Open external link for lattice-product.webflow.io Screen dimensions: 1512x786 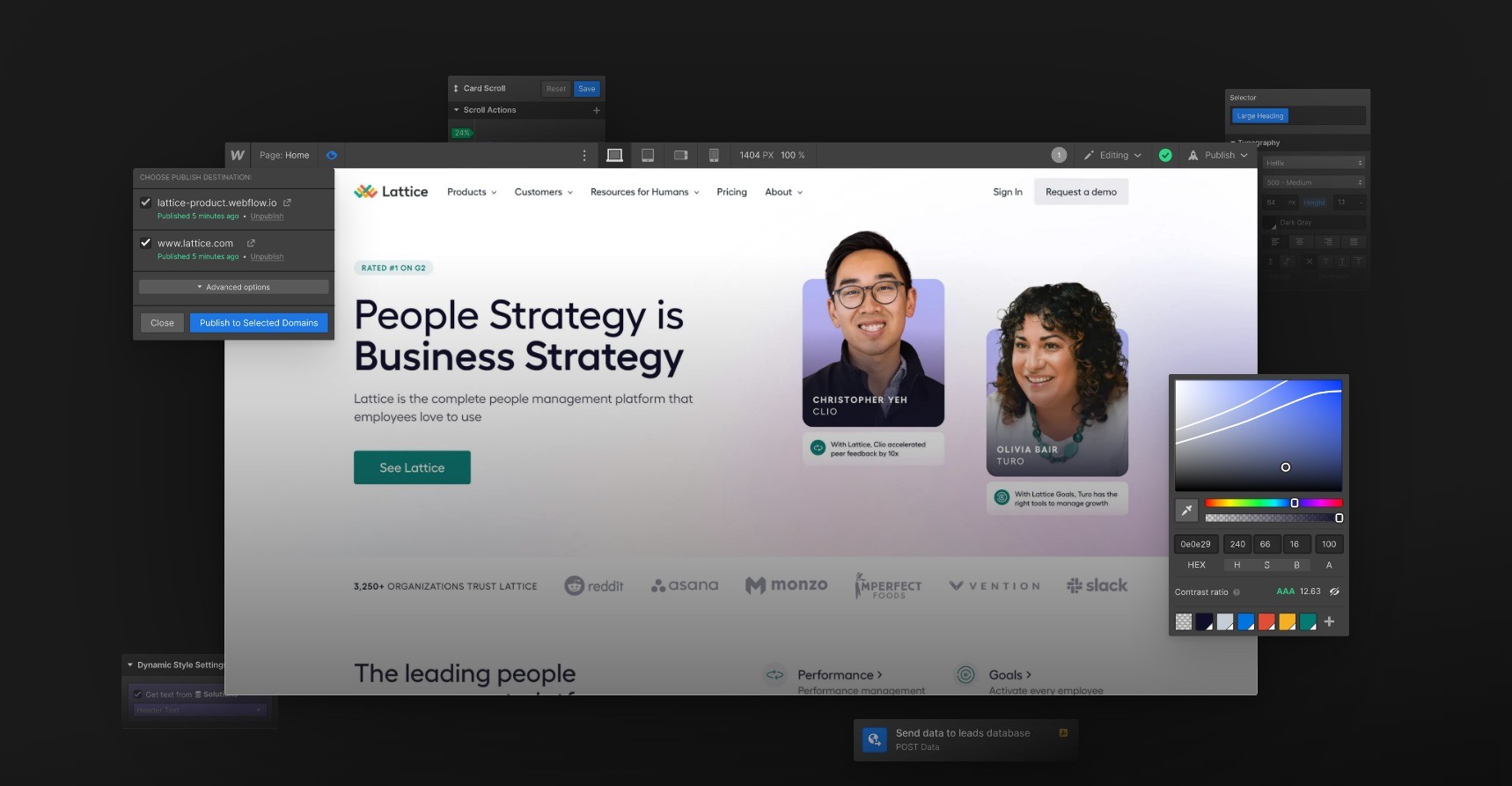(x=287, y=202)
